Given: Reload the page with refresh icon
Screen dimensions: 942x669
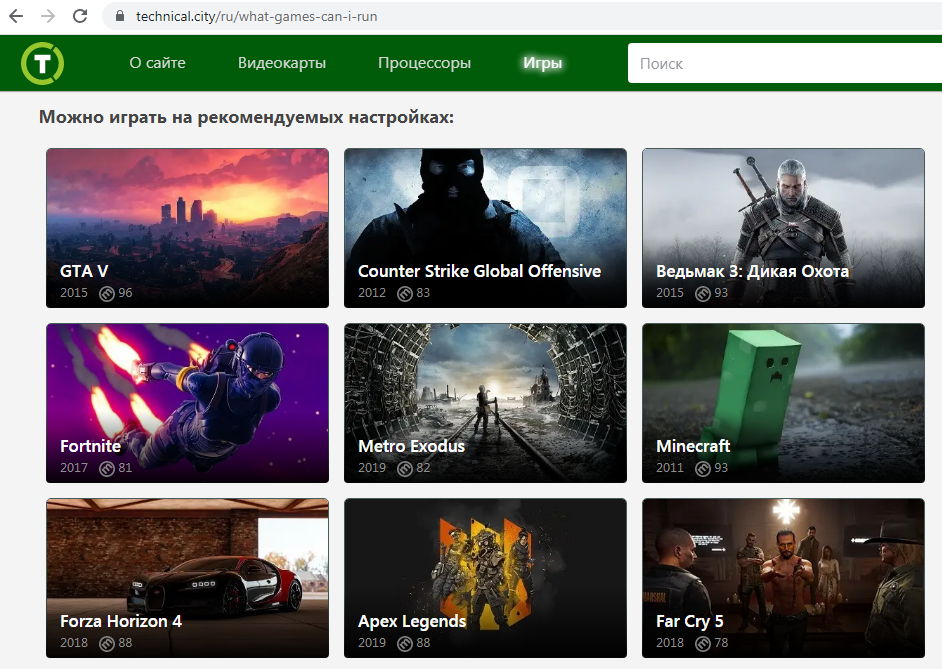Looking at the screenshot, I should pos(80,16).
